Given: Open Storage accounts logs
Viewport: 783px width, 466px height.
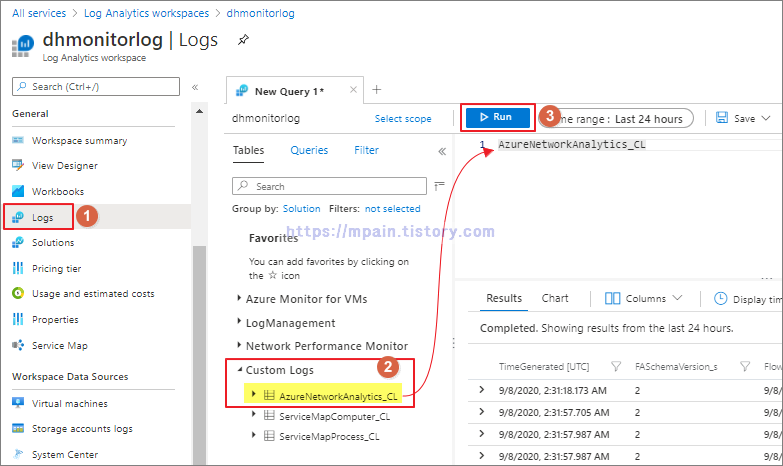Looking at the screenshot, I should pos(82,429).
